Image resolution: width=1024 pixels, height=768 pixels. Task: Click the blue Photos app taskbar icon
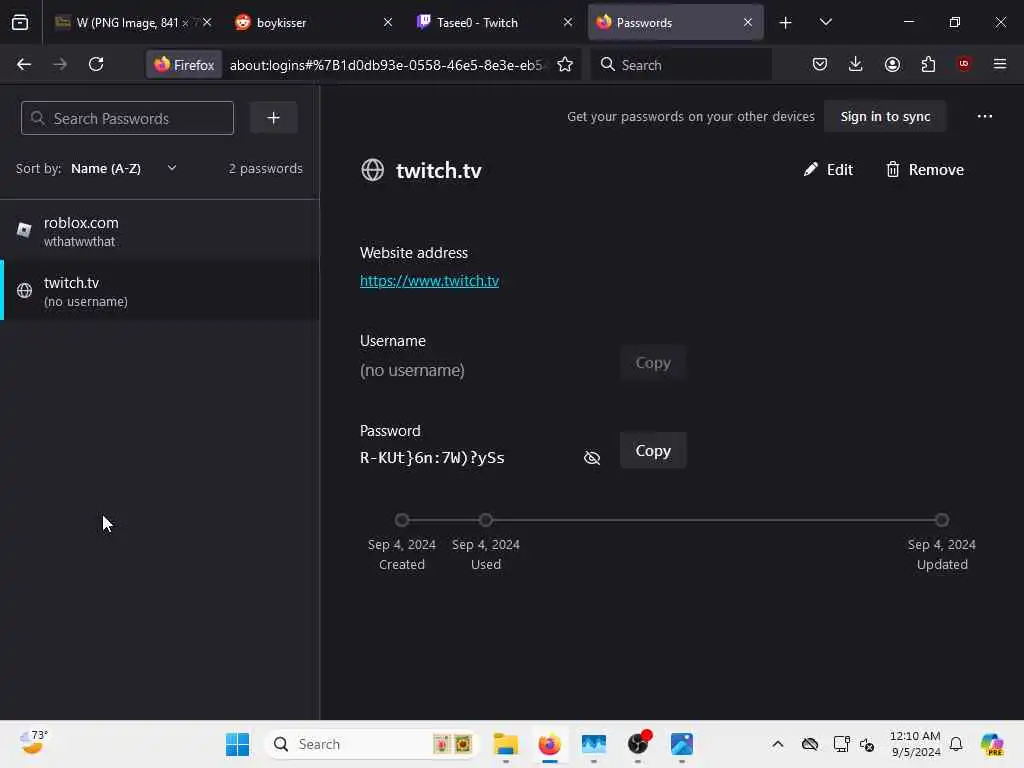pyautogui.click(x=681, y=744)
